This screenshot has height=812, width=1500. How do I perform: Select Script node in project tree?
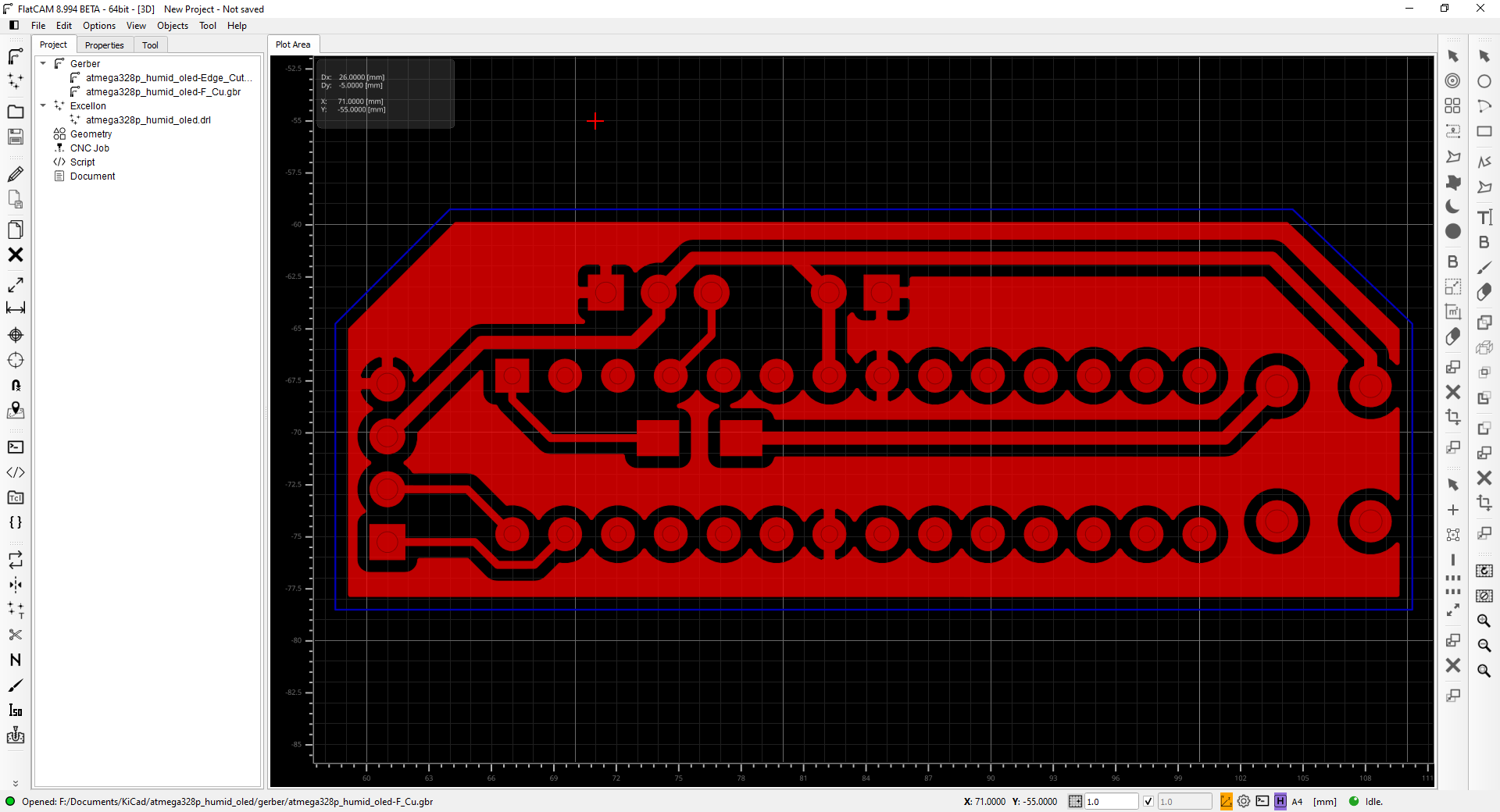coord(82,162)
